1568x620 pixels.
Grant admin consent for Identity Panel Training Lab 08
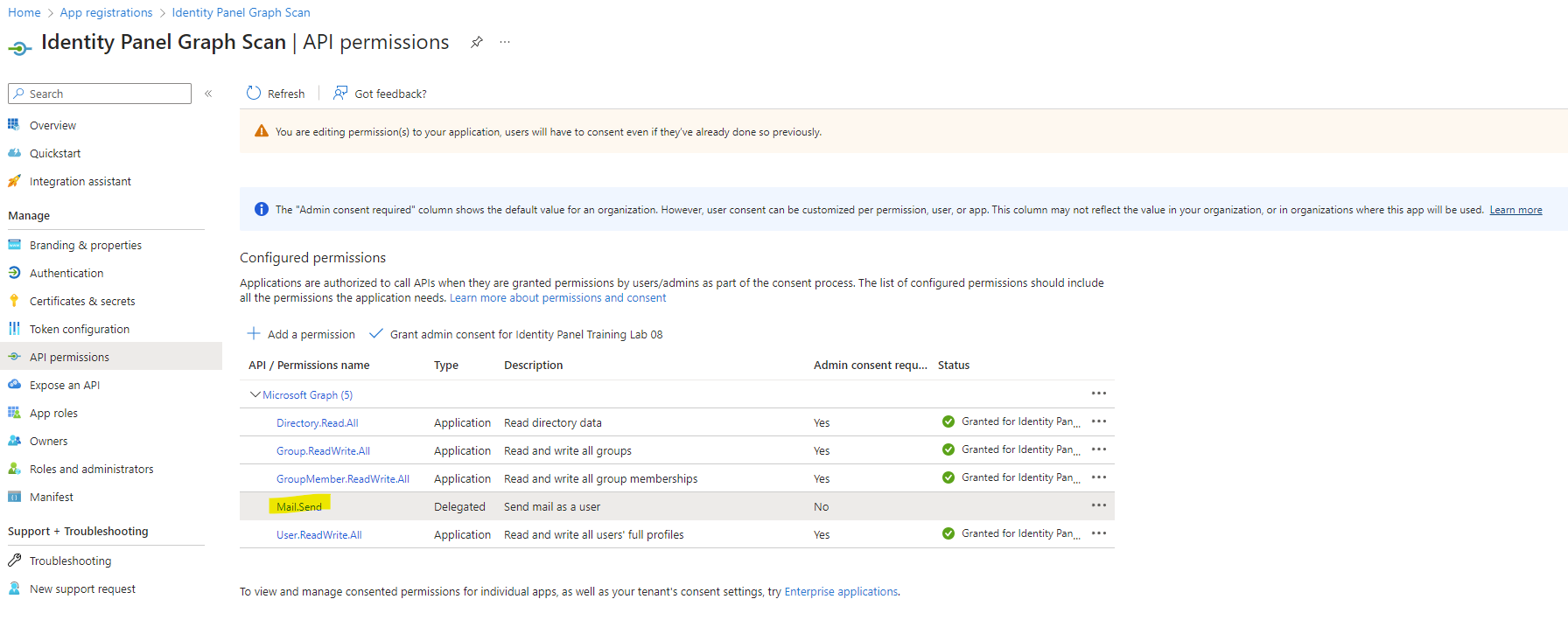tap(516, 334)
